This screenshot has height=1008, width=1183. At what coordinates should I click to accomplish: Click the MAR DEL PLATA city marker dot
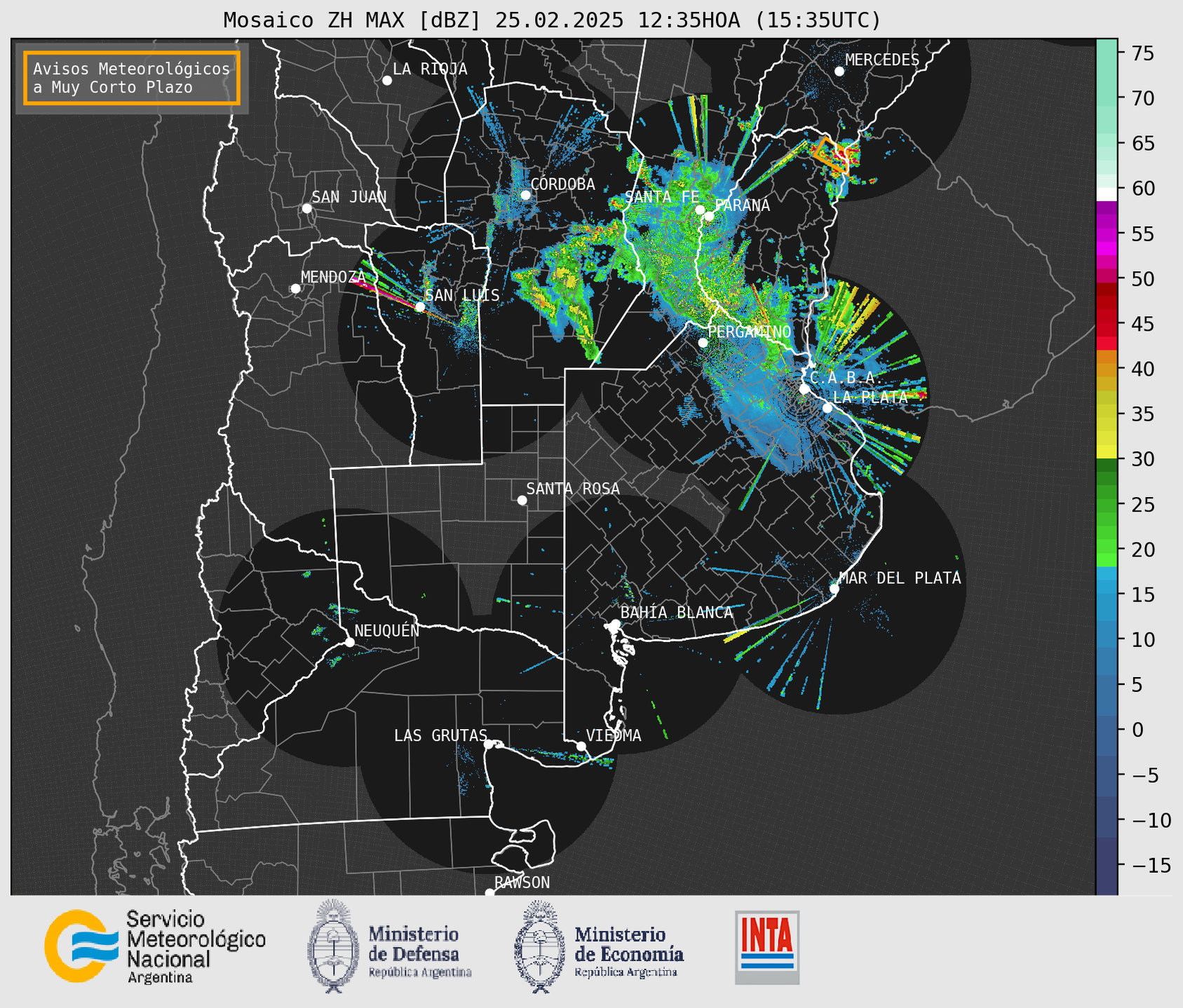click(x=834, y=589)
